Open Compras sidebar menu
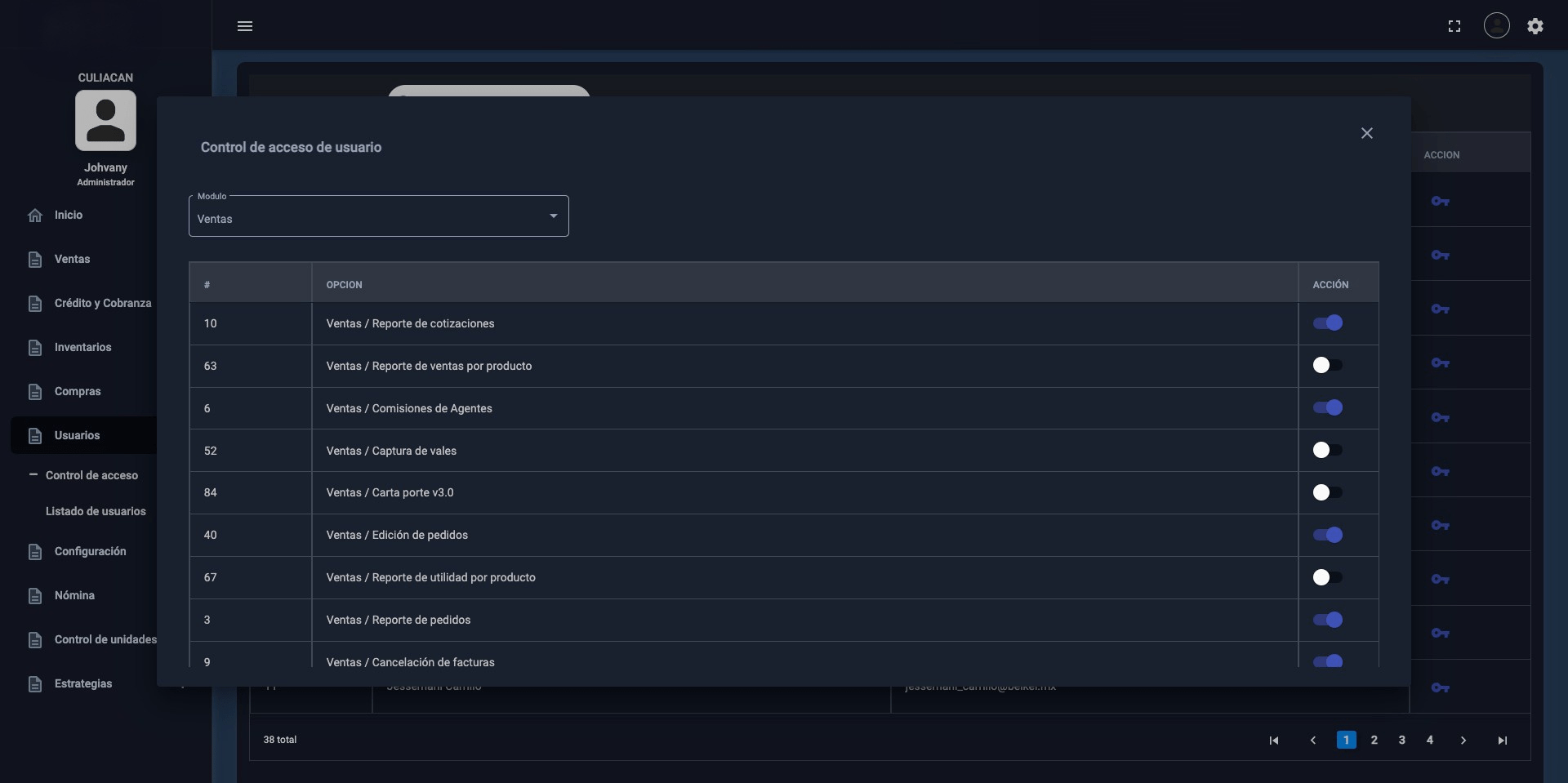The width and height of the screenshot is (1568, 783). point(78,392)
